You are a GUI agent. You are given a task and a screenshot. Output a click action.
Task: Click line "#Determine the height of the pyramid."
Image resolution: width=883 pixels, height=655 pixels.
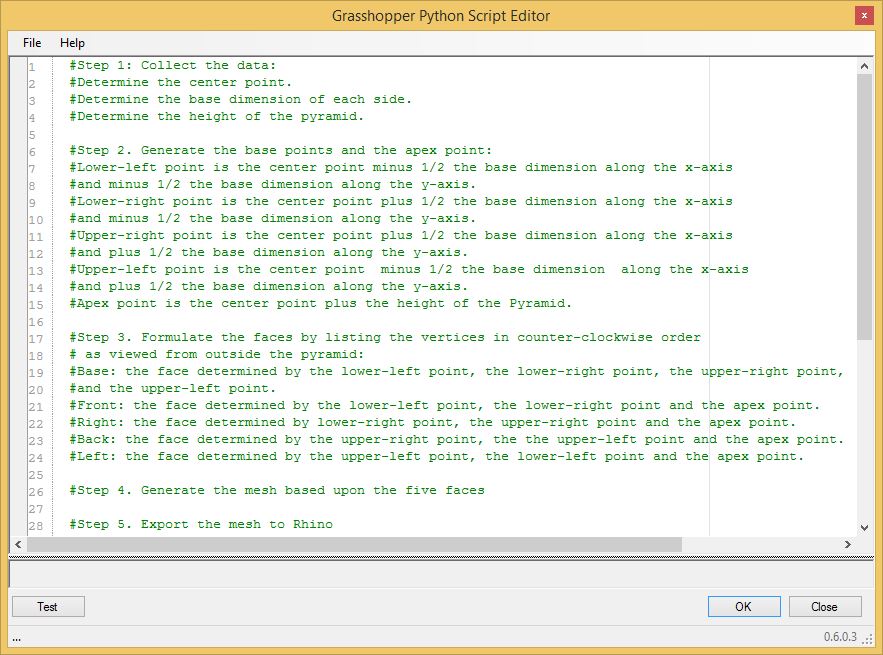point(217,116)
